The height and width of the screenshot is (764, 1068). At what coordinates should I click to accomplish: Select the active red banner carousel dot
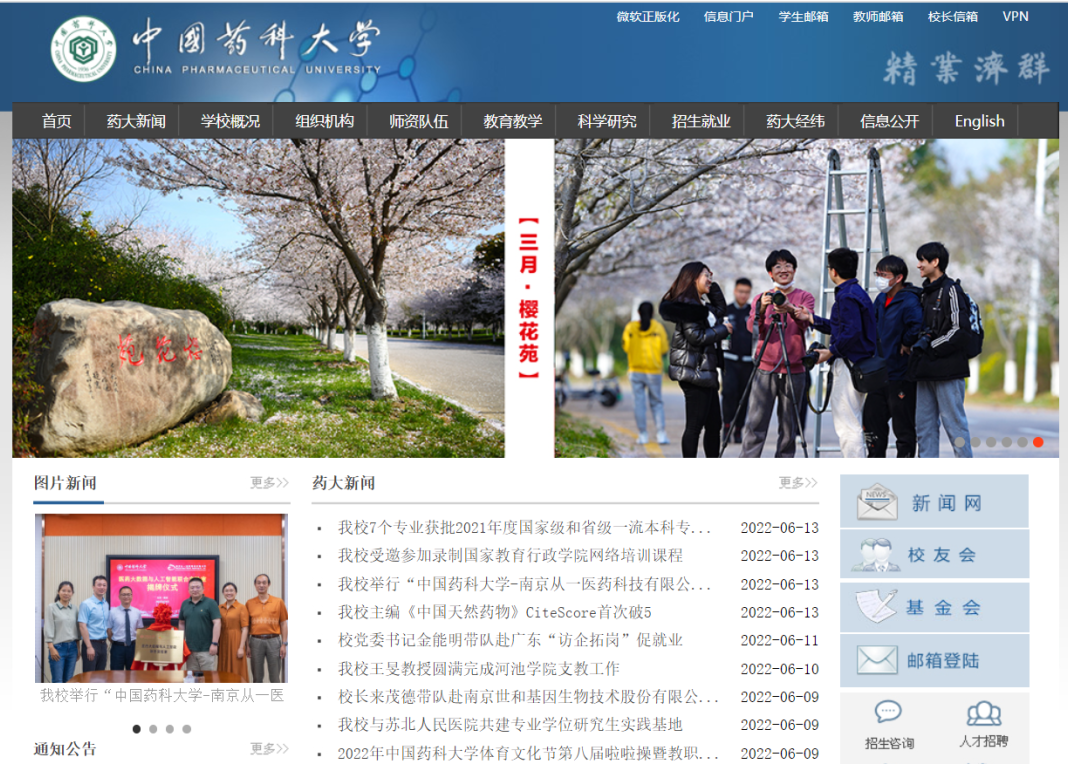(1038, 442)
